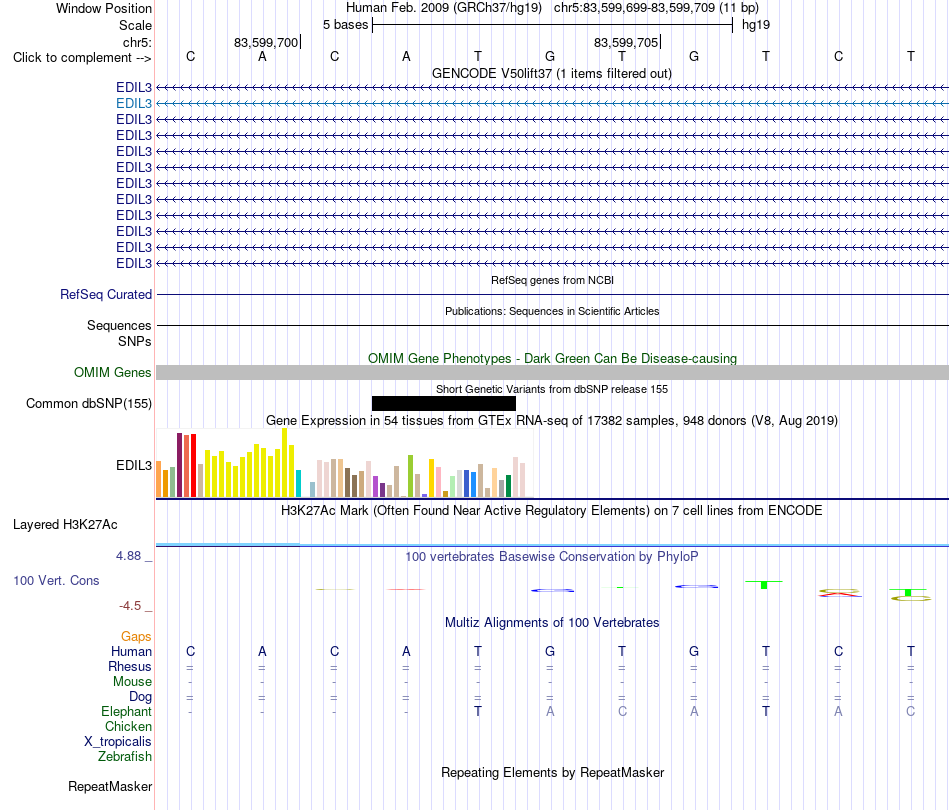950x810 pixels.
Task: Click the Chicken alignment row label
Action: click(x=128, y=726)
